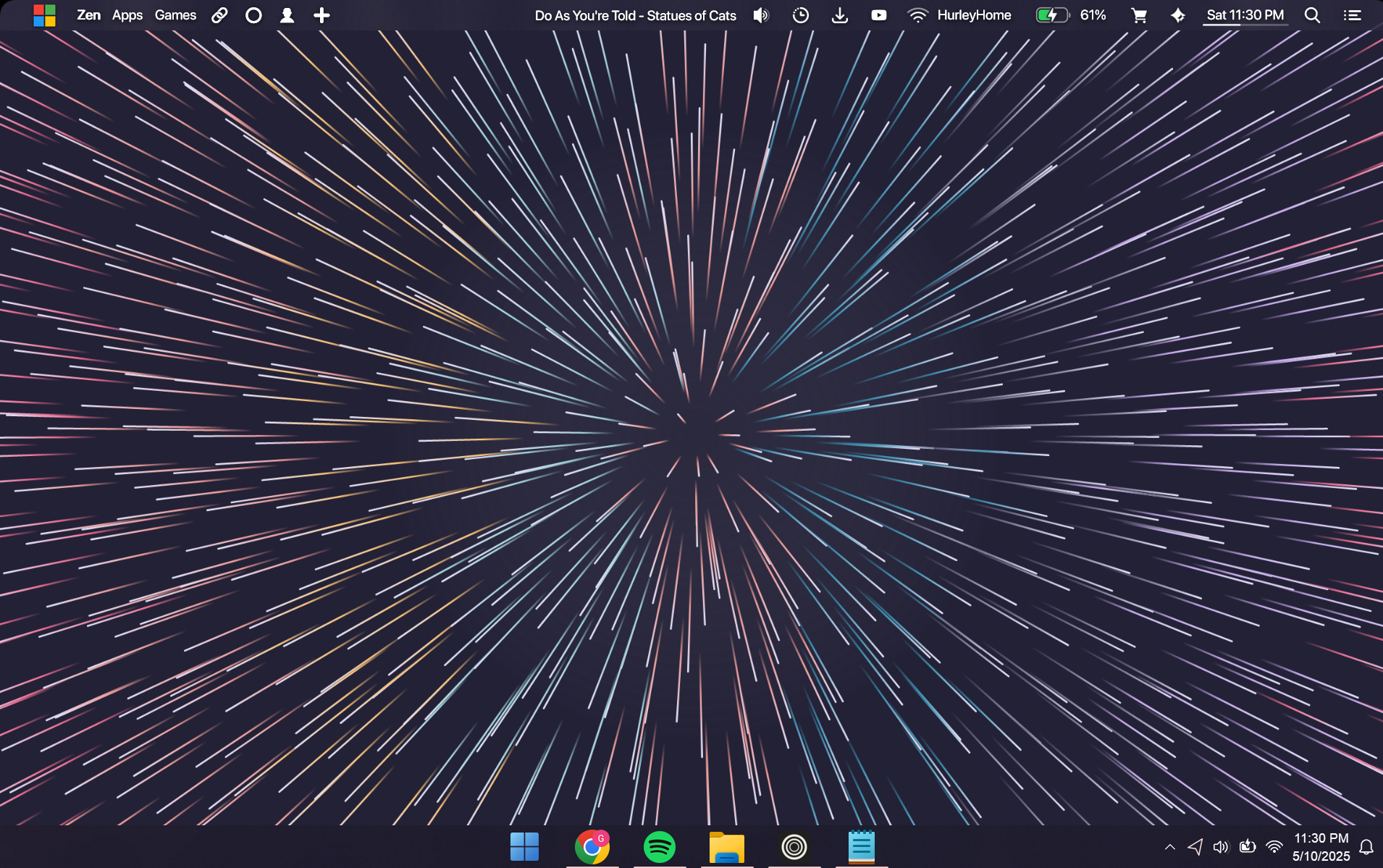Open the Zen menu
The height and width of the screenshot is (868, 1383).
click(x=88, y=15)
